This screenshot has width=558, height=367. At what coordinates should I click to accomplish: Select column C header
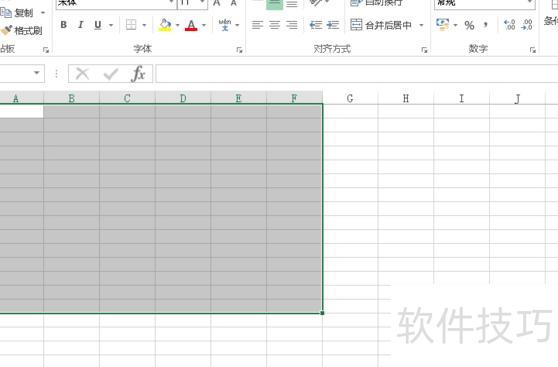click(127, 98)
